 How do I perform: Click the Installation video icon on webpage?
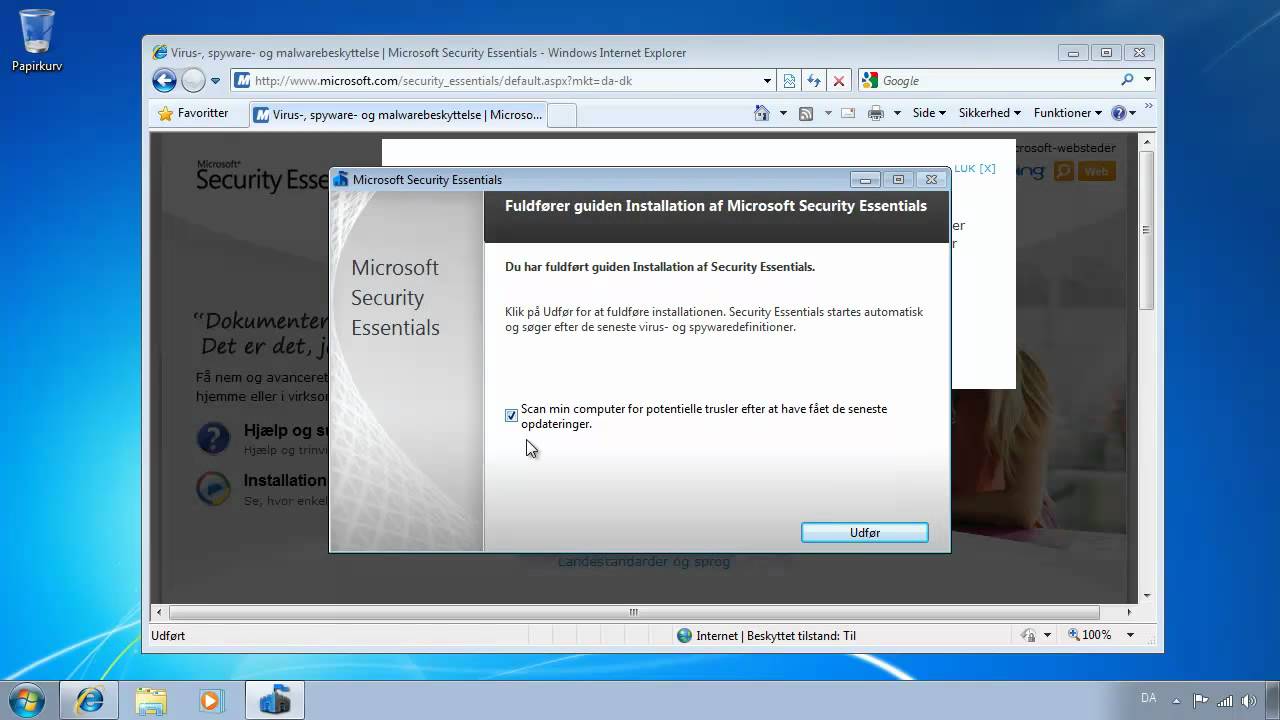click(x=213, y=487)
